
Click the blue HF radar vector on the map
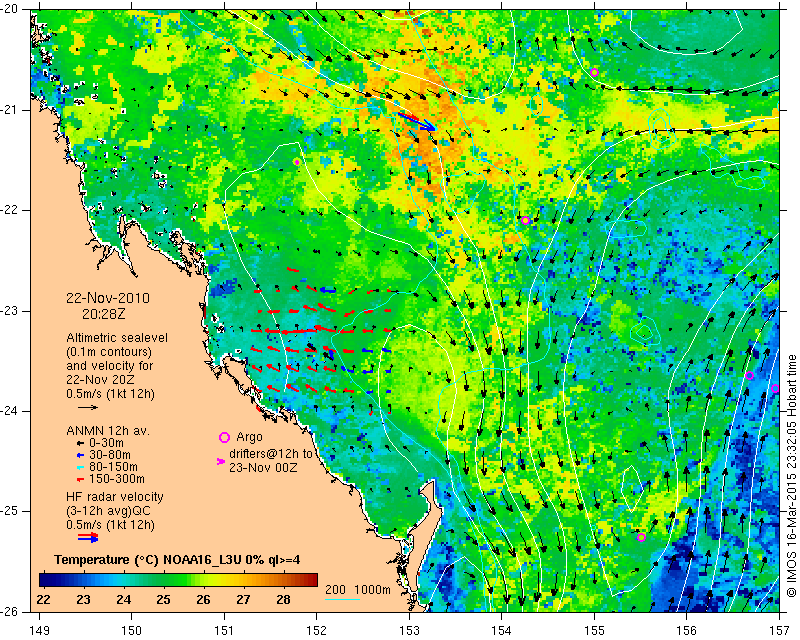[x=417, y=121]
